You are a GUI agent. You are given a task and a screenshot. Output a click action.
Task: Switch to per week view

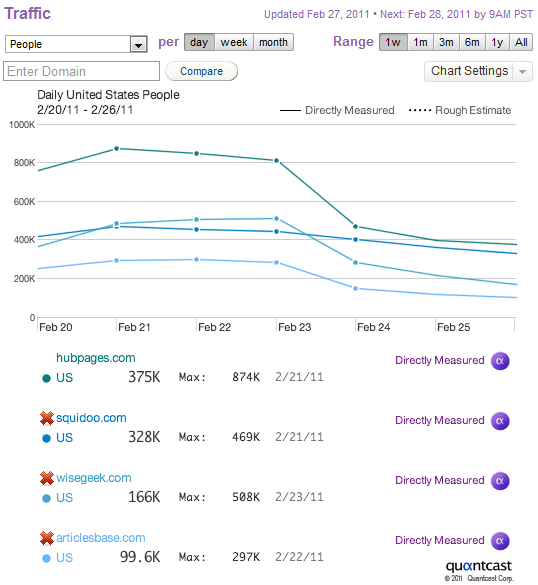tap(234, 42)
